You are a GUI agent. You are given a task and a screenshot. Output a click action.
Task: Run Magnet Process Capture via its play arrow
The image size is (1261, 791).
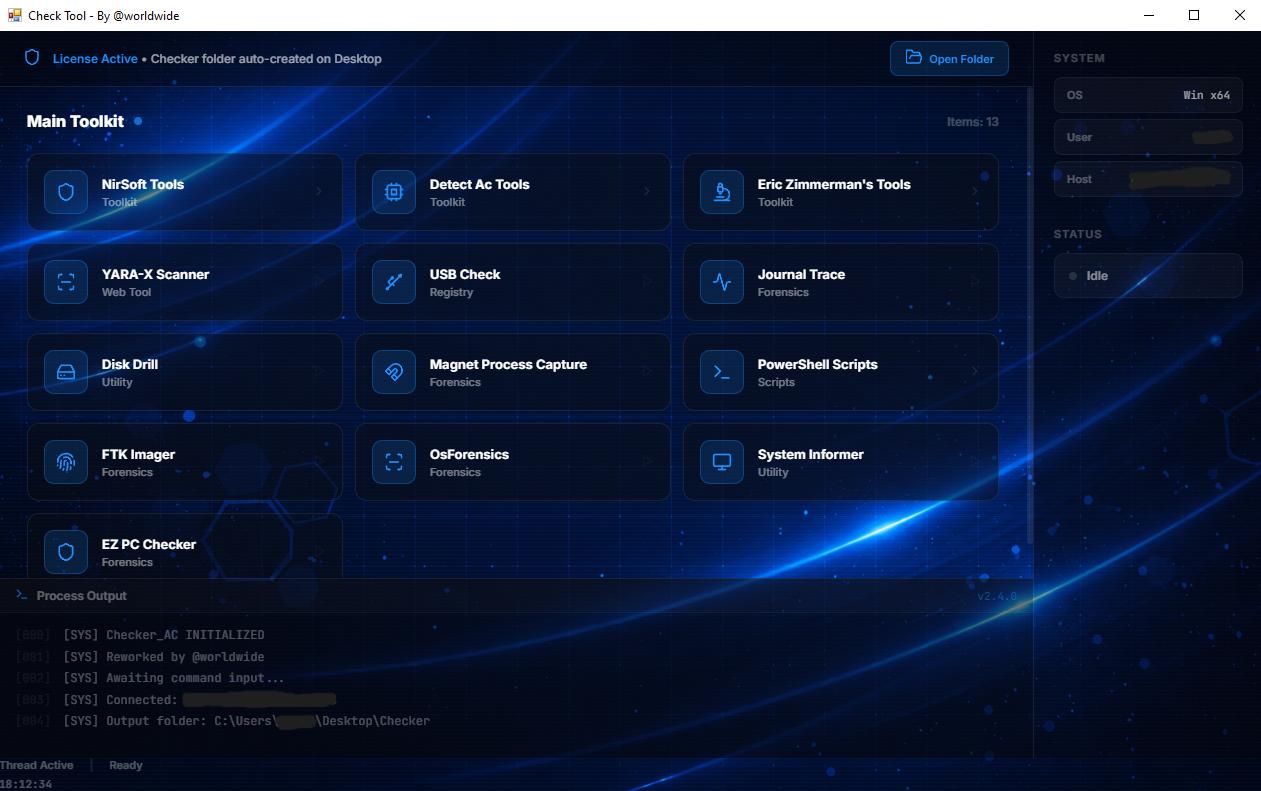tap(648, 372)
